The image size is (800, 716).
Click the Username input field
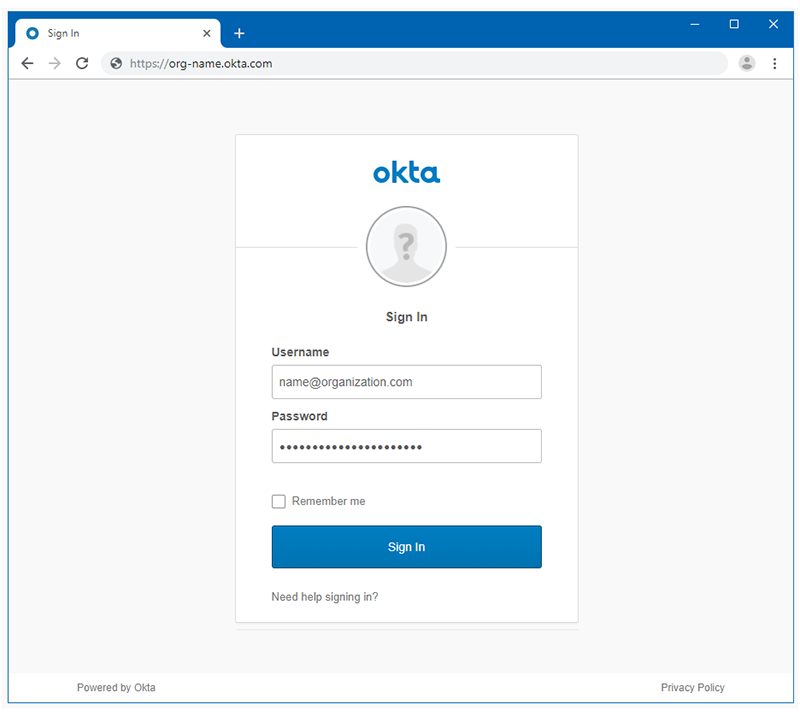406,382
